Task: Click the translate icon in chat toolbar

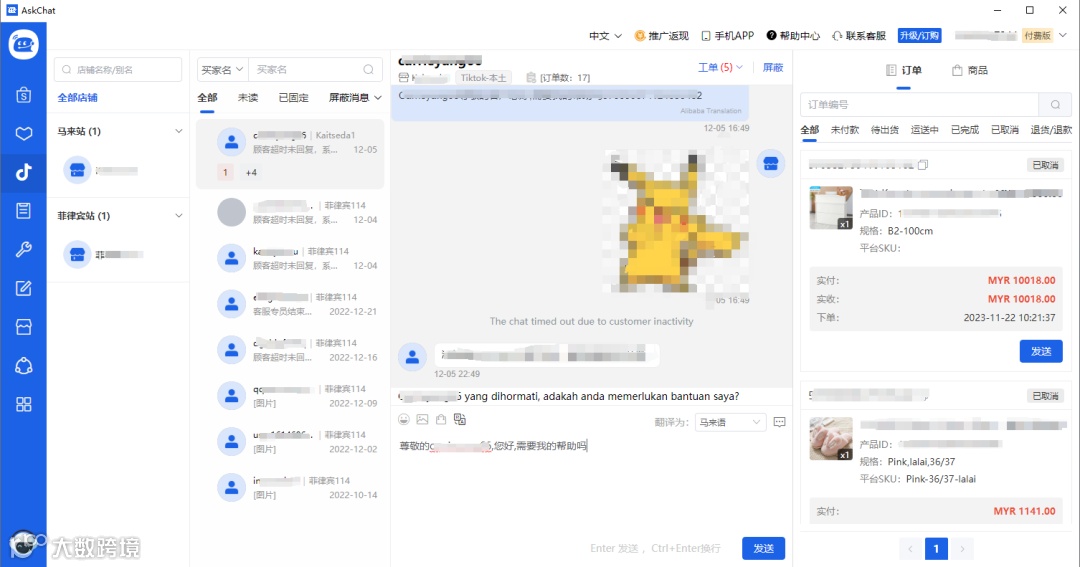Action: coord(459,420)
